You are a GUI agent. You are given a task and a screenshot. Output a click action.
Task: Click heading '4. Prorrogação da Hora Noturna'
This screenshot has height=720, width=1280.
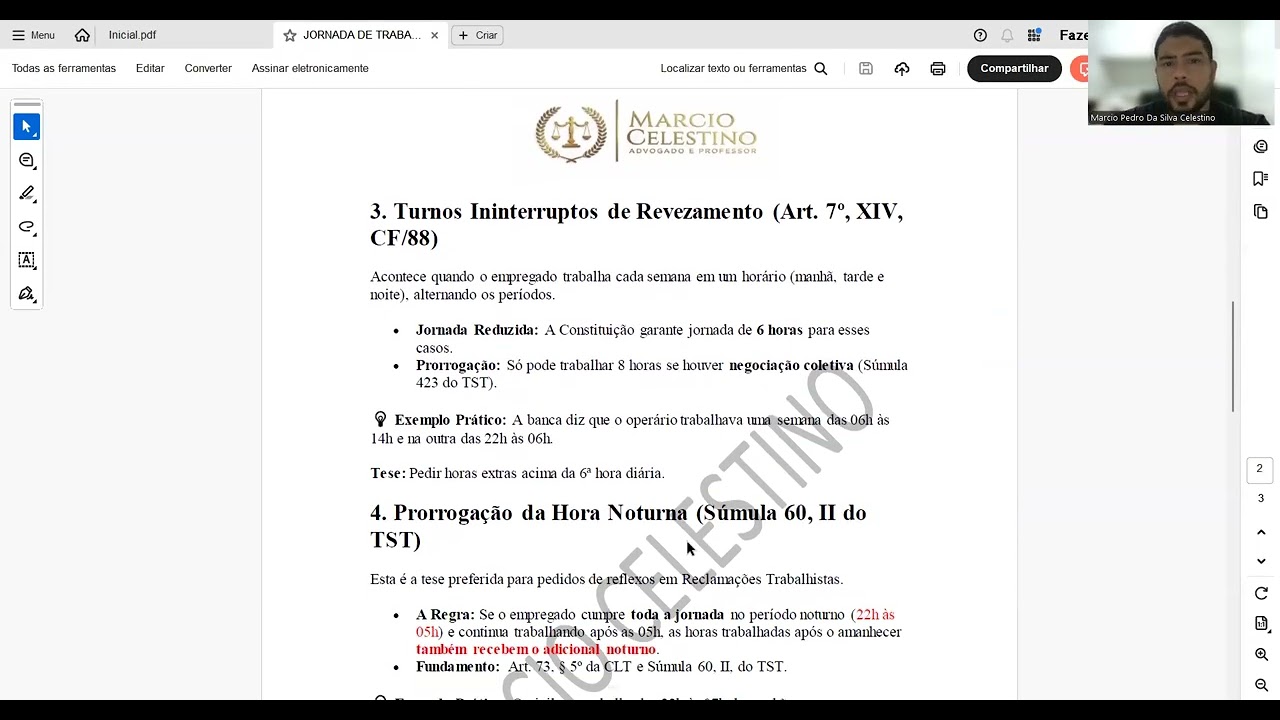pyautogui.click(x=618, y=526)
